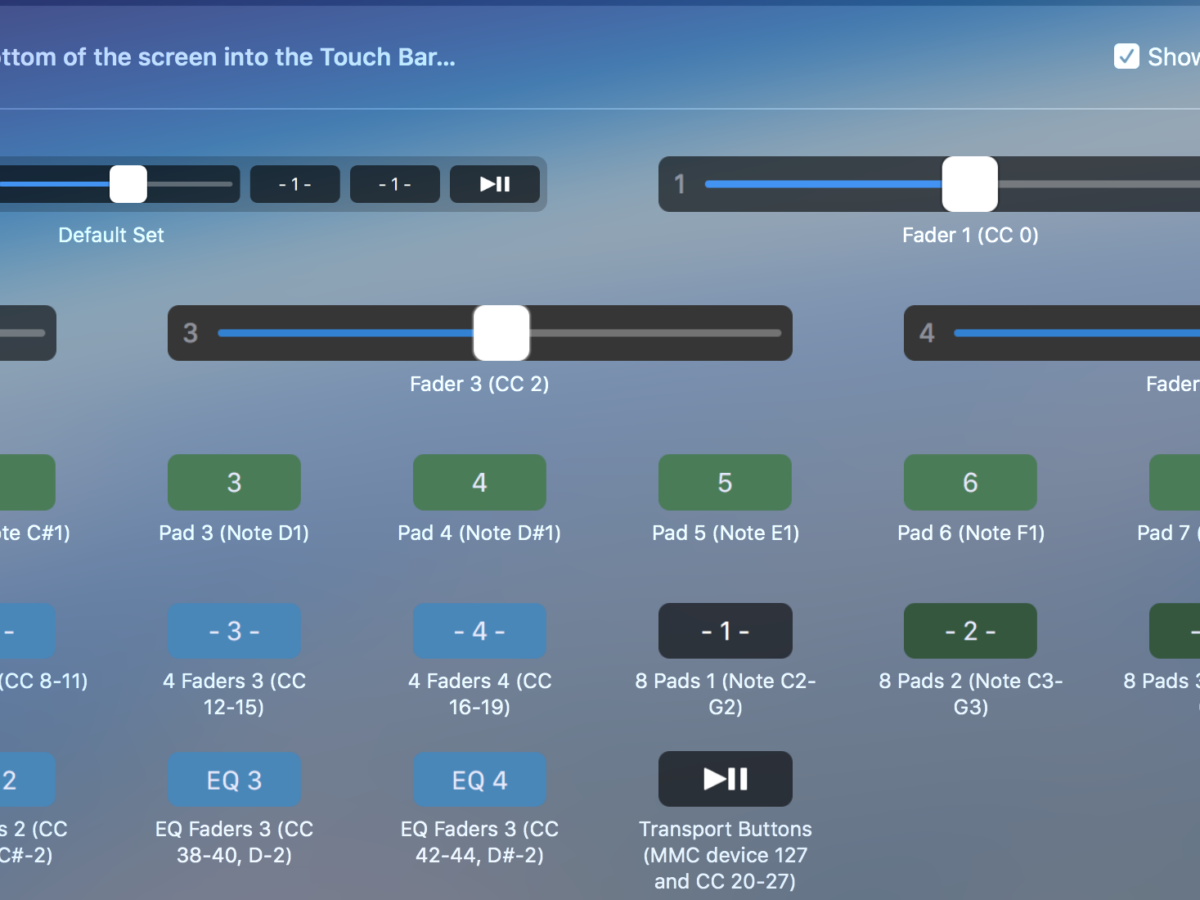1200x900 pixels.
Task: Click the 4 Faders 4 blue button
Action: [480, 631]
